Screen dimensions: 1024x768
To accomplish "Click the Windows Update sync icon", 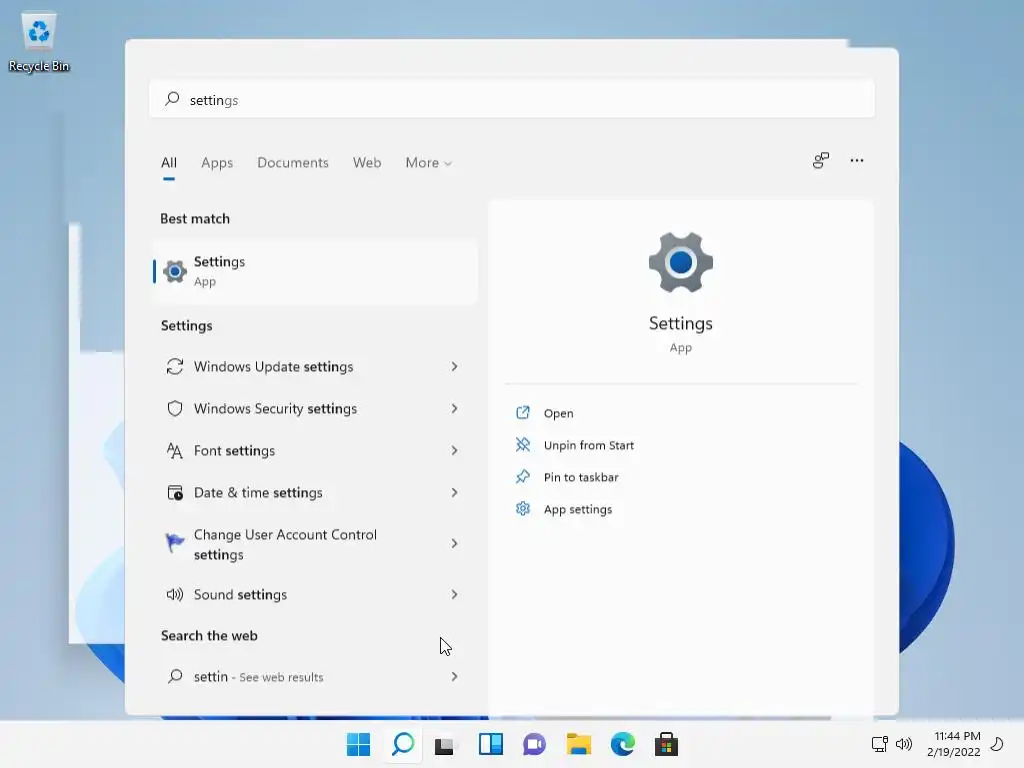I will click(x=174, y=366).
